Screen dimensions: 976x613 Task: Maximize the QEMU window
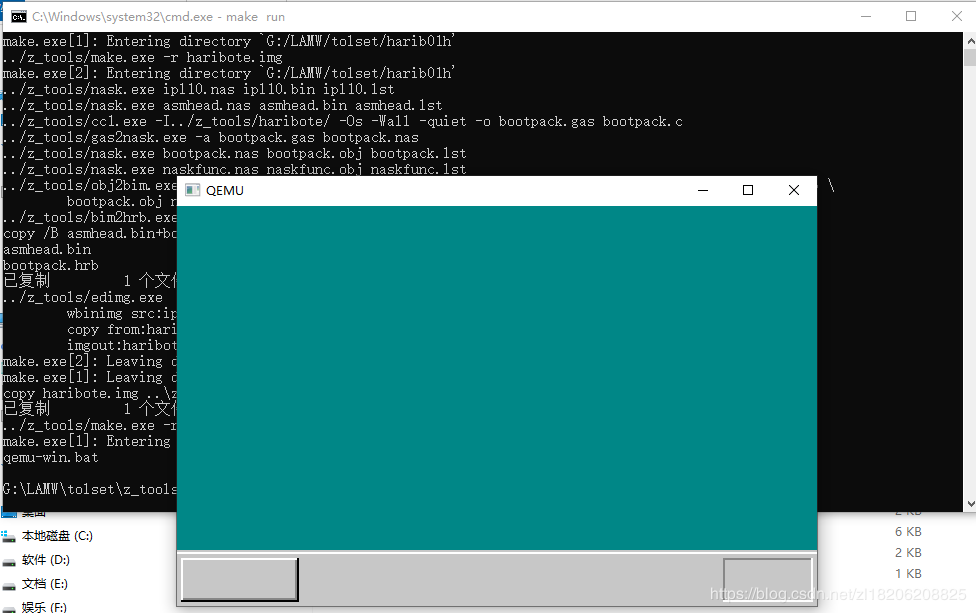748,190
